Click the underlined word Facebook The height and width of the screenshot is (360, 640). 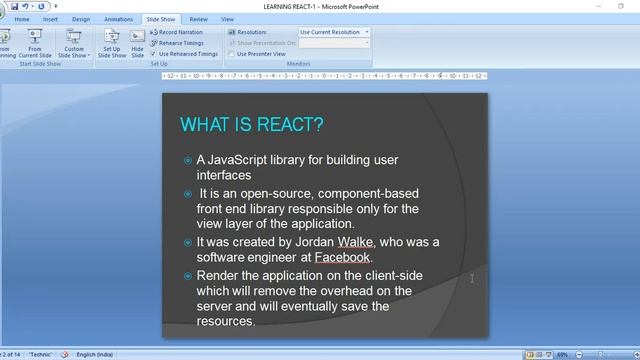tap(342, 257)
